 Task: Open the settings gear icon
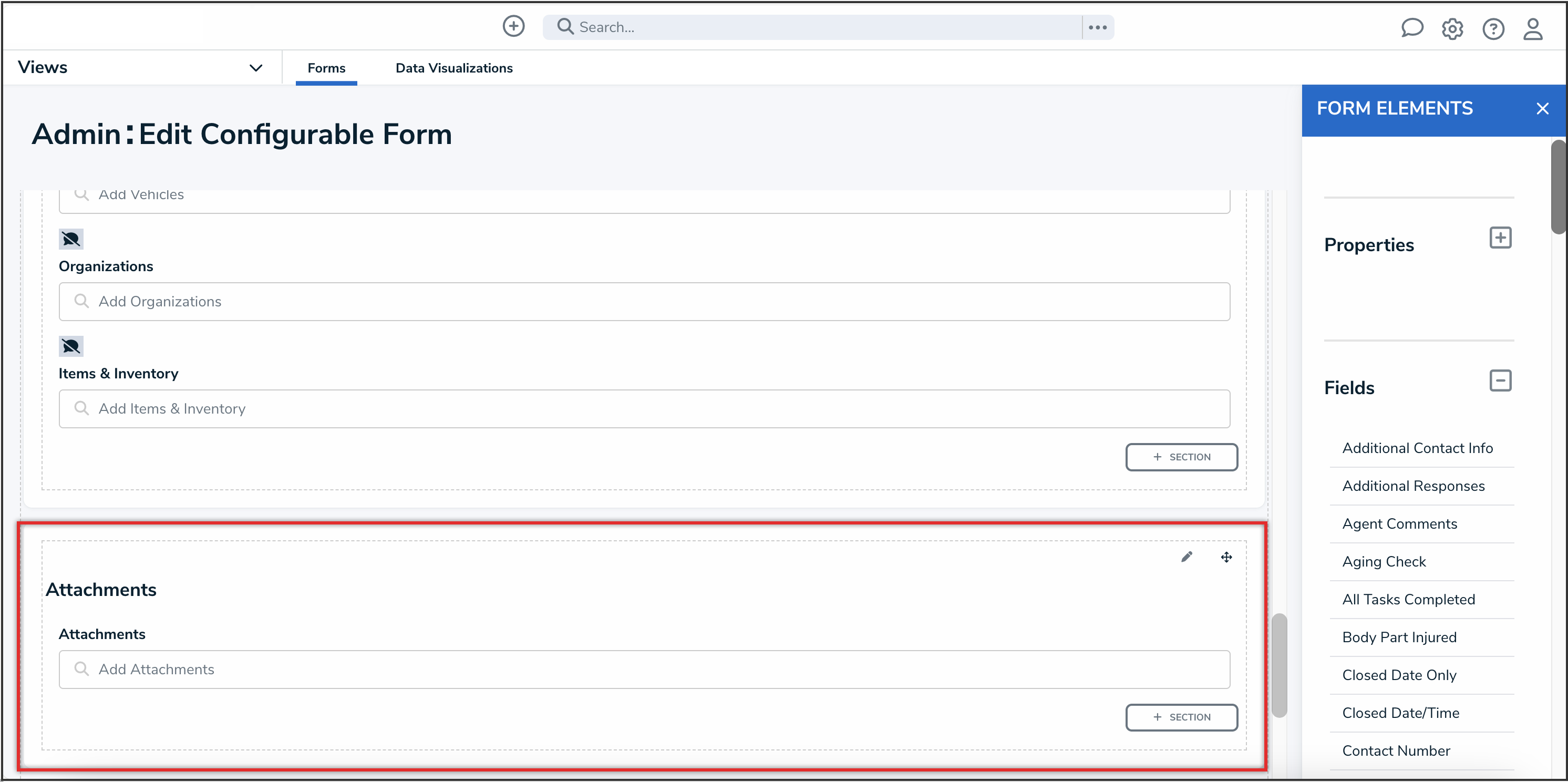tap(1452, 28)
